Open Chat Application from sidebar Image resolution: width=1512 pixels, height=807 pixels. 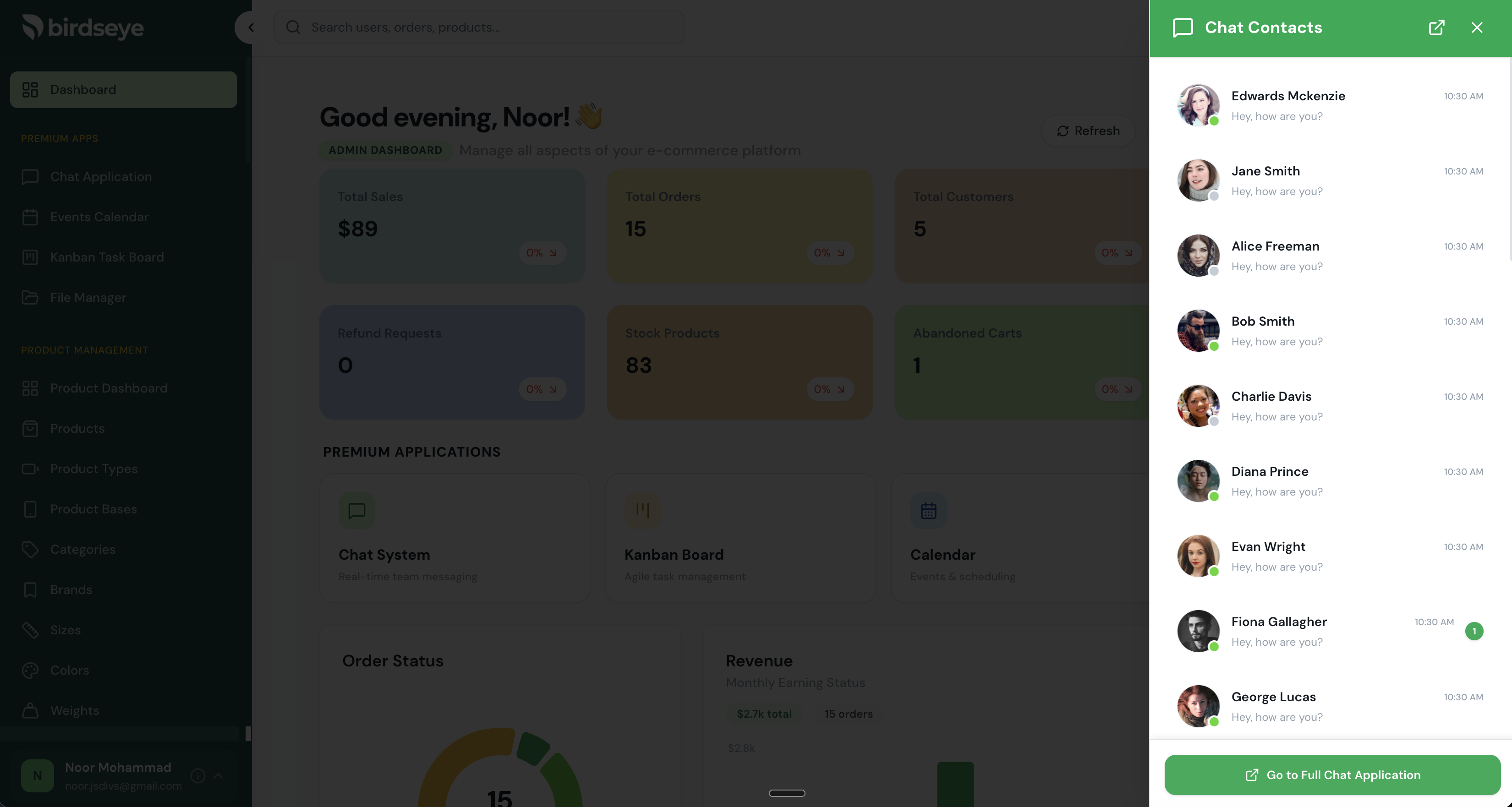[x=124, y=177]
